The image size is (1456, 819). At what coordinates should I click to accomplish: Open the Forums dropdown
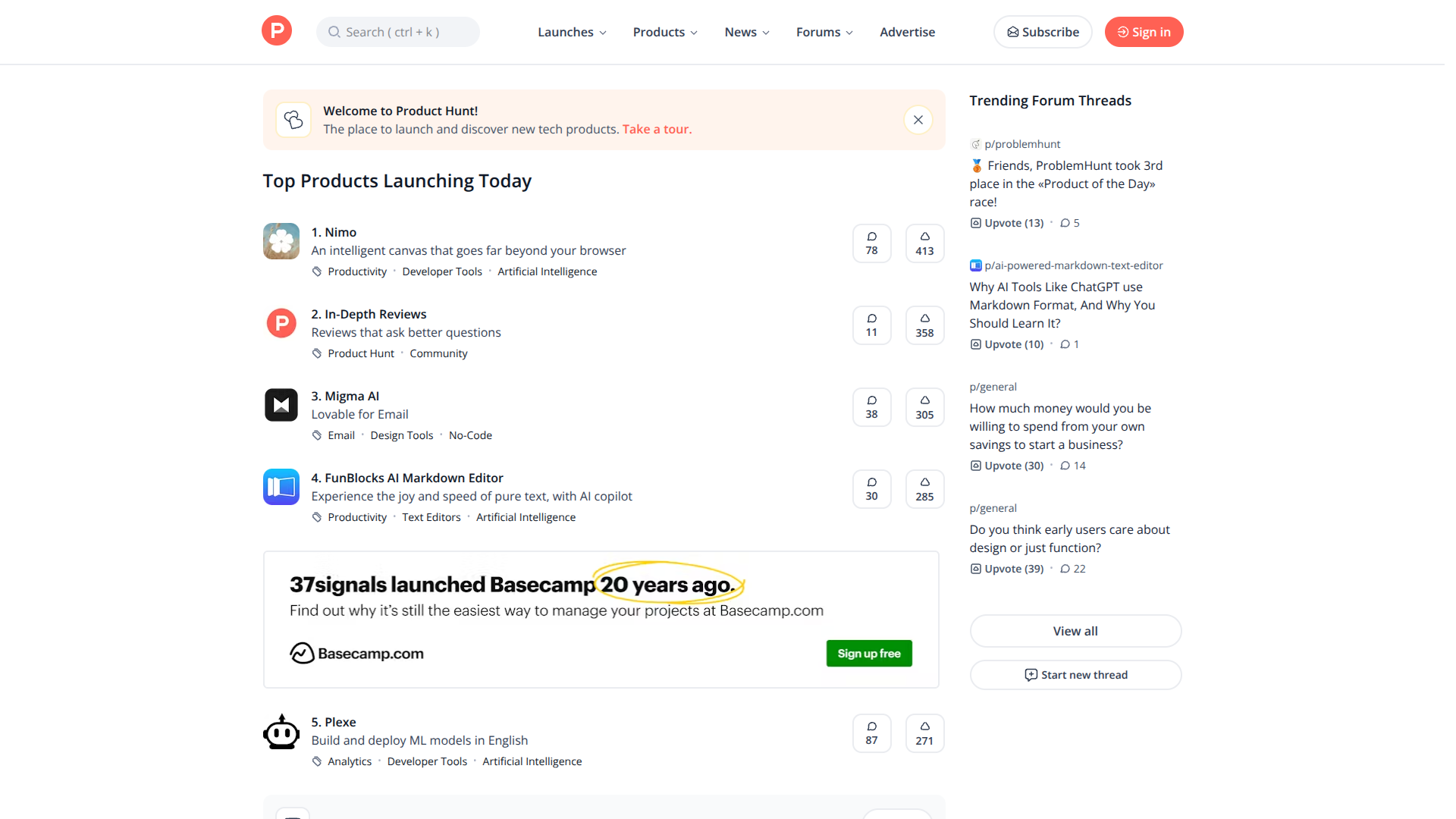click(824, 32)
